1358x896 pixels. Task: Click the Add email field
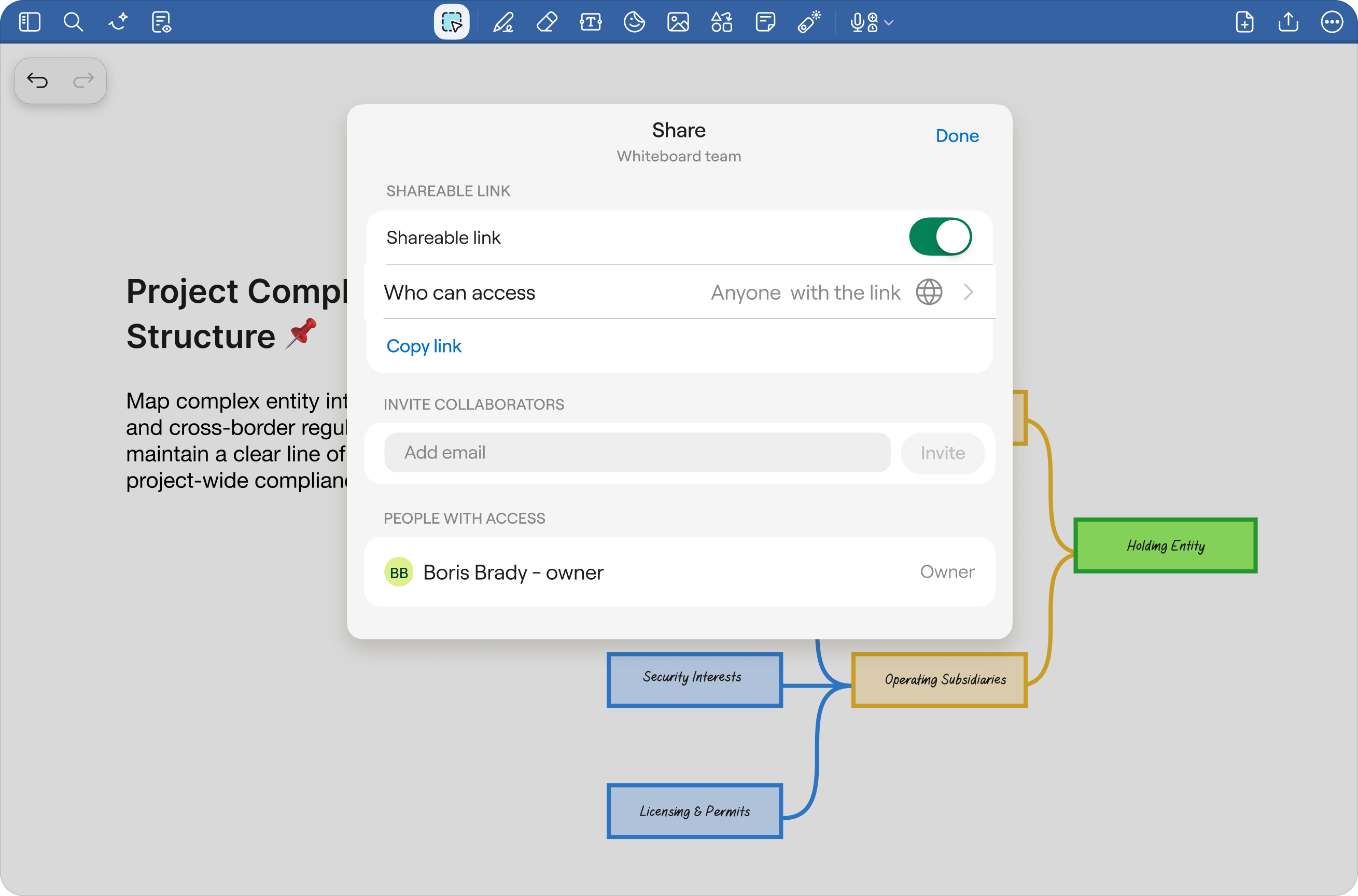[x=637, y=453]
